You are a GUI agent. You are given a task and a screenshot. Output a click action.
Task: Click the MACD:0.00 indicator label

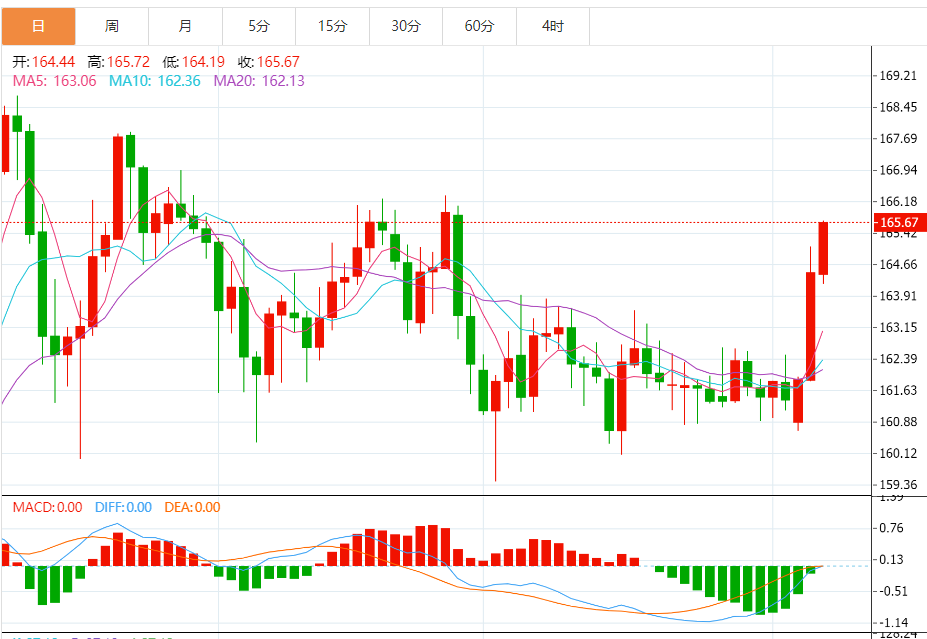point(48,507)
